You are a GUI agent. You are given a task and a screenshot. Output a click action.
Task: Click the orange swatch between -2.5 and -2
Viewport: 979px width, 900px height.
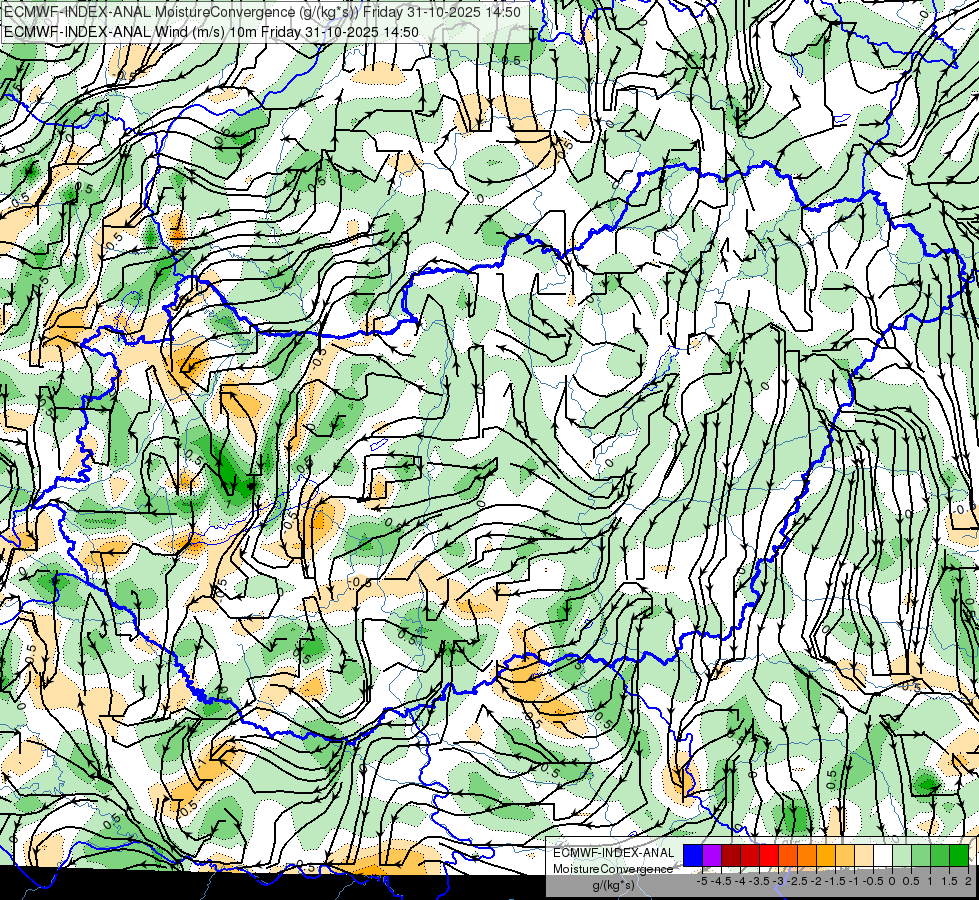pyautogui.click(x=807, y=856)
